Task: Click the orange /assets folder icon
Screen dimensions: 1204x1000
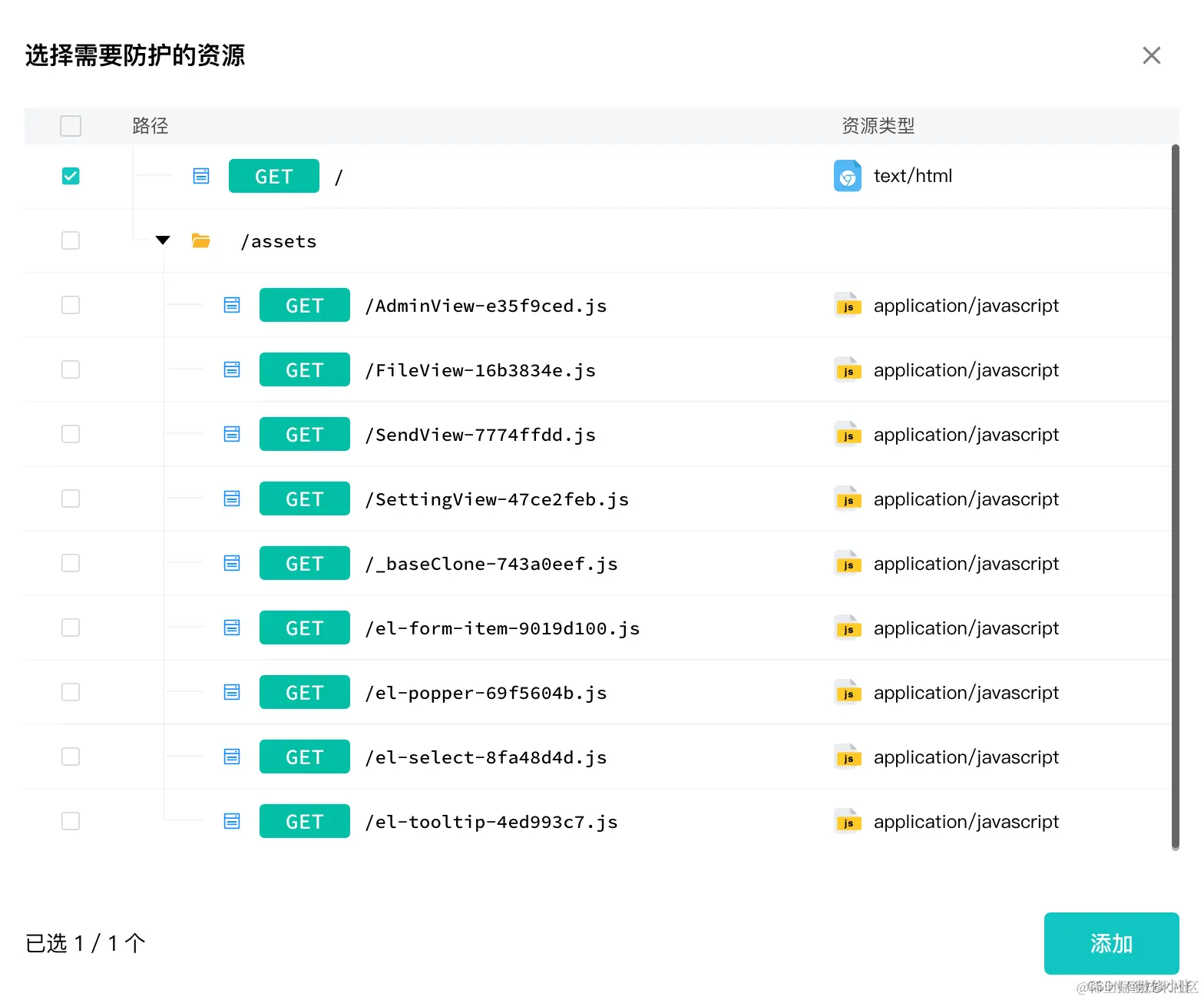Action: 201,240
